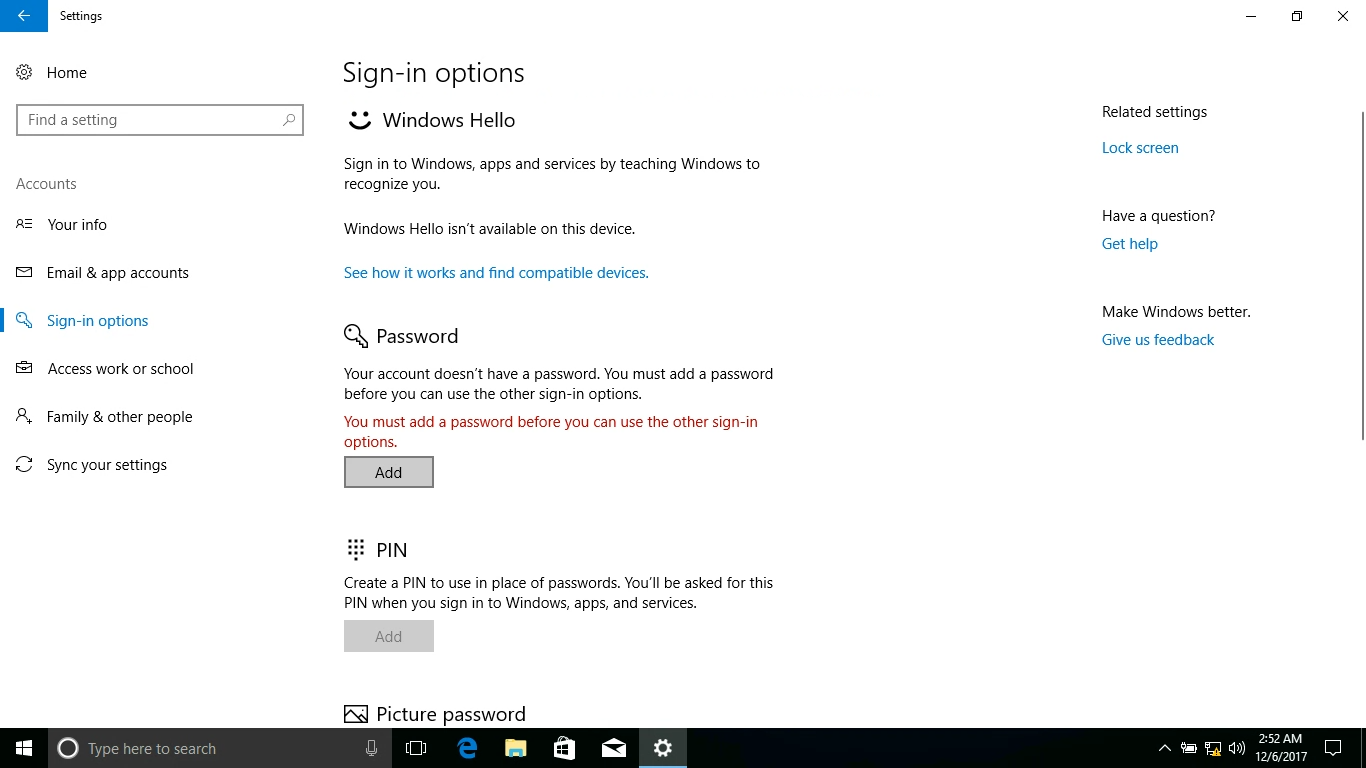Screen dimensions: 1366x768
Task: Click the Picture password heading text
Action: [451, 714]
